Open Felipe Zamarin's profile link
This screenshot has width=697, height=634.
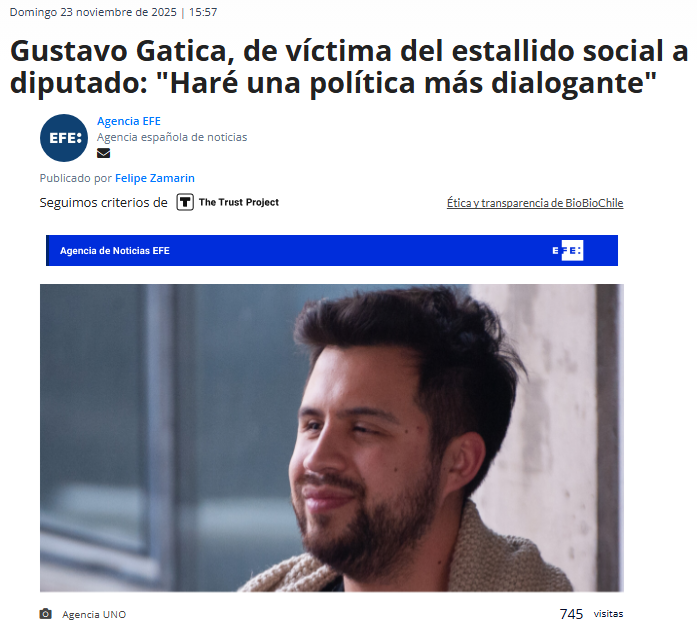(155, 178)
